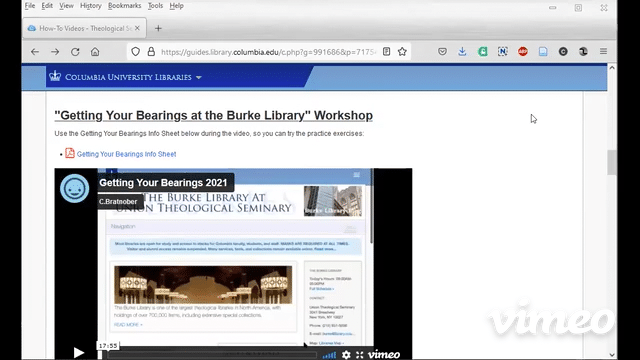Adjust the Vimeo volume bars

(x=329, y=355)
